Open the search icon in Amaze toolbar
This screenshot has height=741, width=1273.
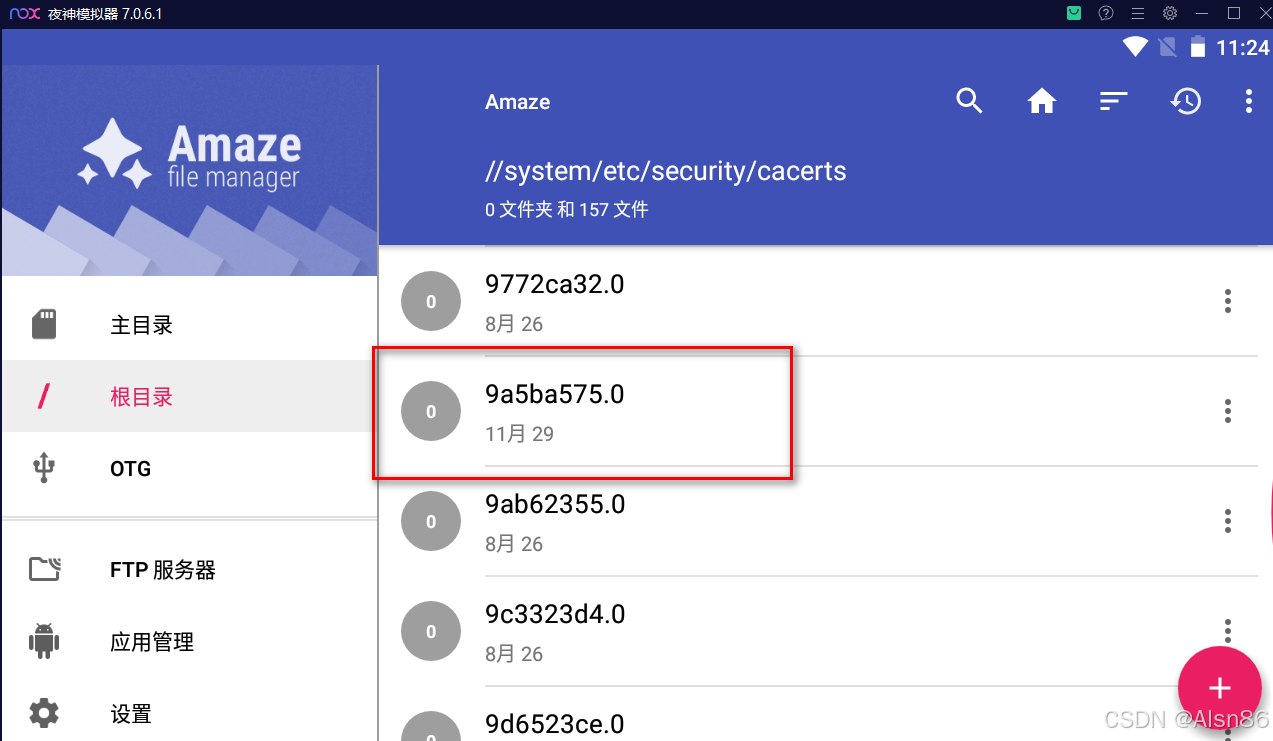(x=969, y=101)
